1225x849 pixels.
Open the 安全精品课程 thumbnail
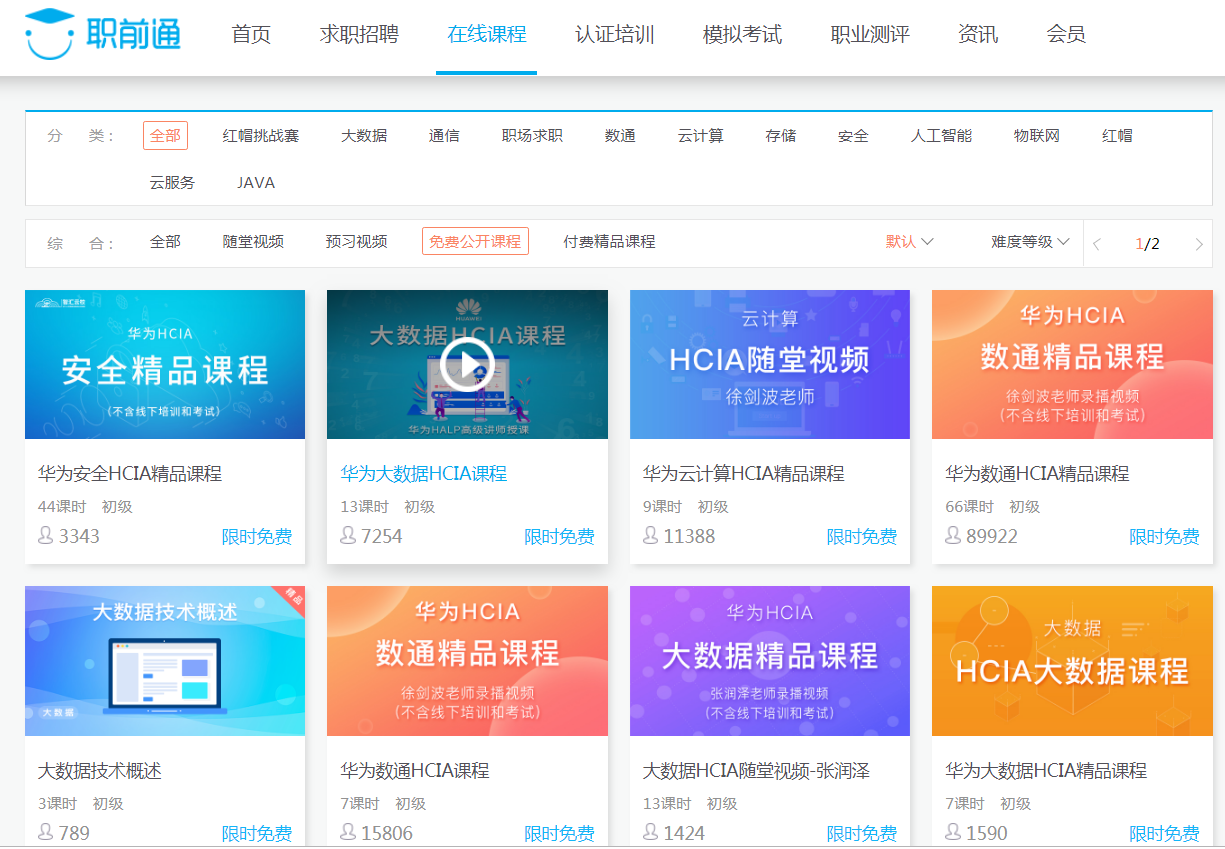coord(165,364)
